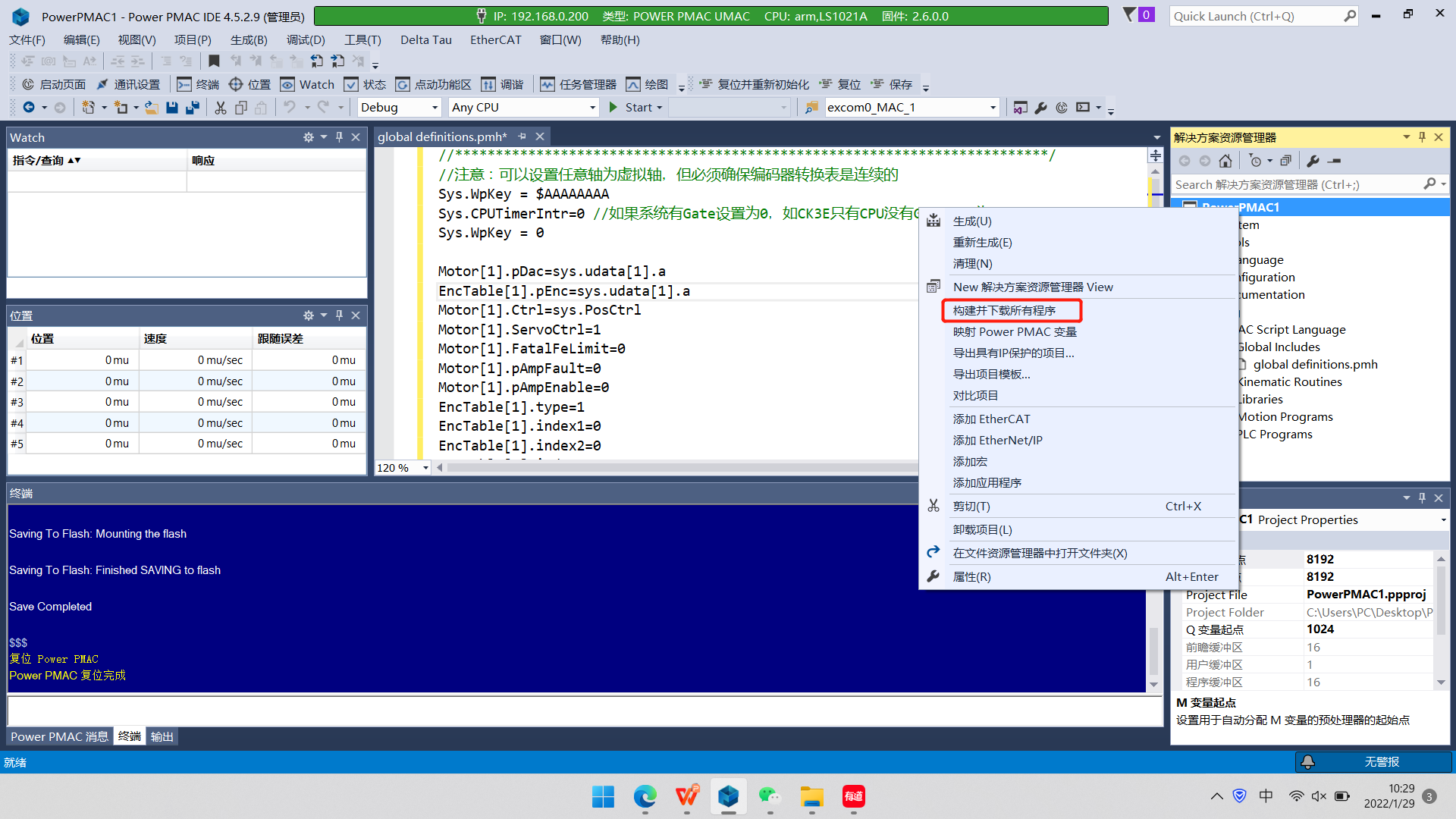Switch to the 输出 output tab
This screenshot has width=1456, height=819.
pyautogui.click(x=162, y=737)
